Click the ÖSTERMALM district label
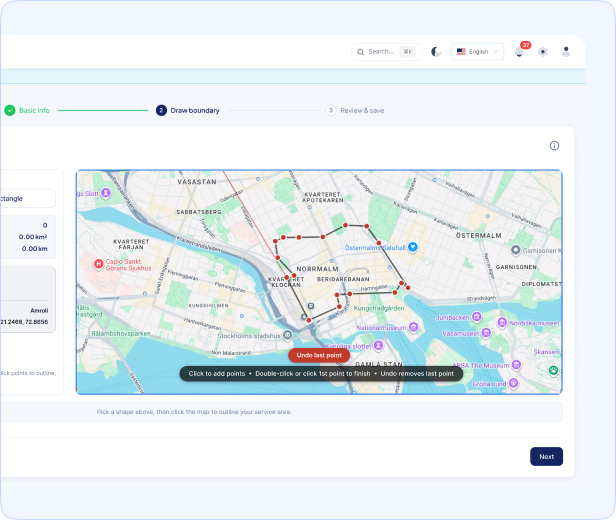Image resolution: width=616 pixels, height=520 pixels. coord(478,236)
